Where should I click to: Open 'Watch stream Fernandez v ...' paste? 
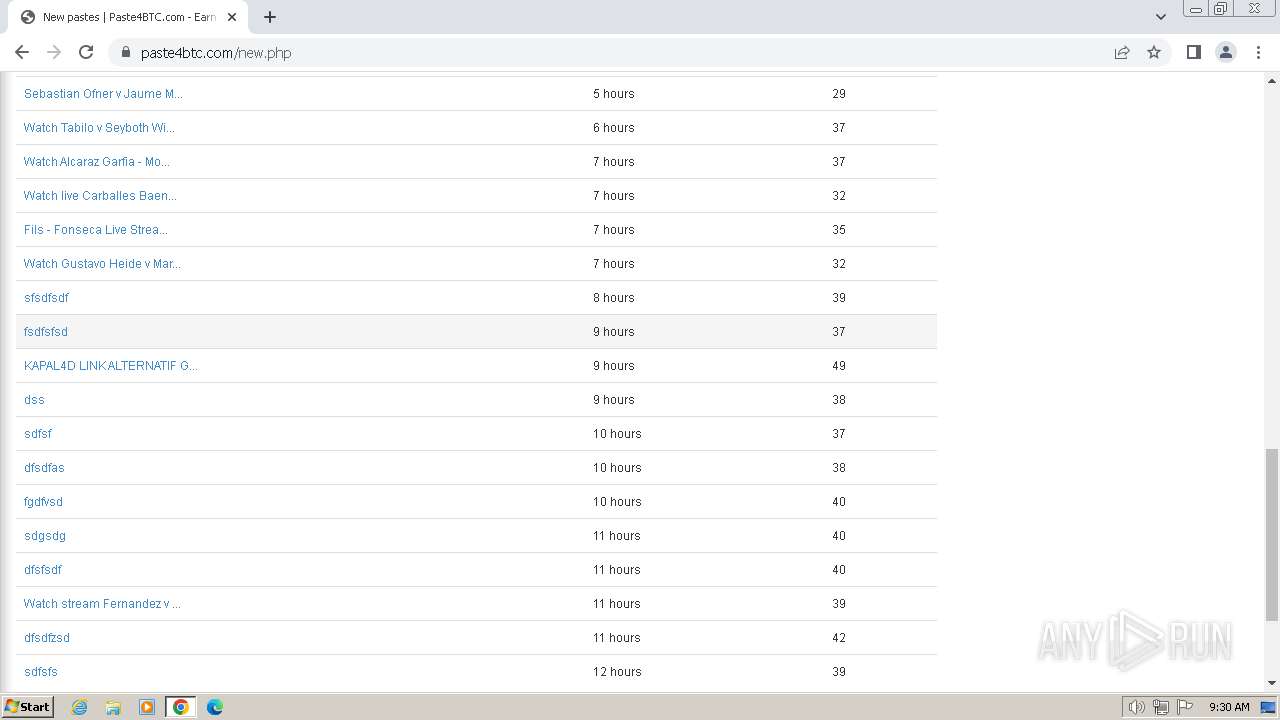point(102,604)
